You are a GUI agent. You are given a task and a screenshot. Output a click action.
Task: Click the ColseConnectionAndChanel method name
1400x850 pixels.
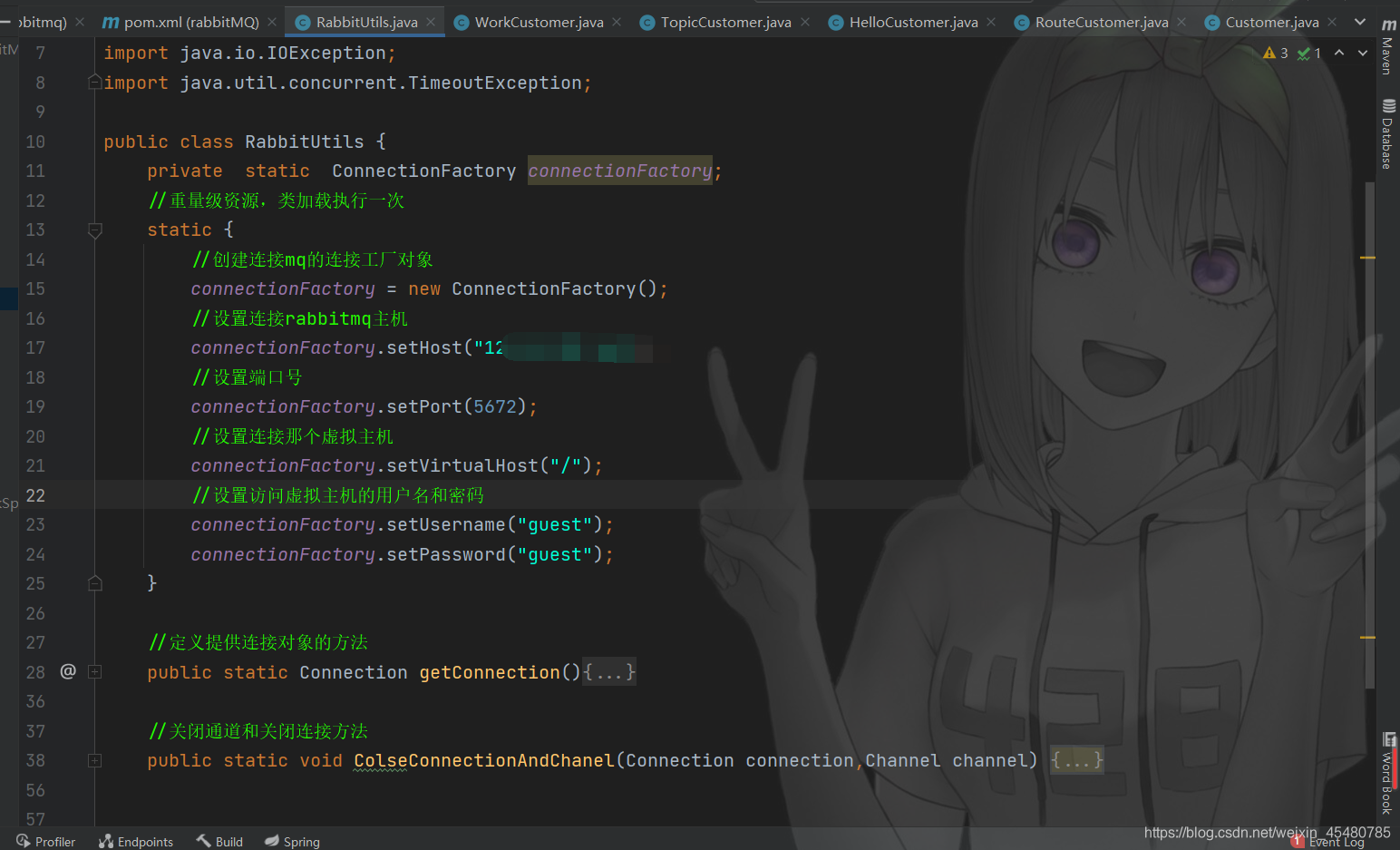pyautogui.click(x=484, y=760)
